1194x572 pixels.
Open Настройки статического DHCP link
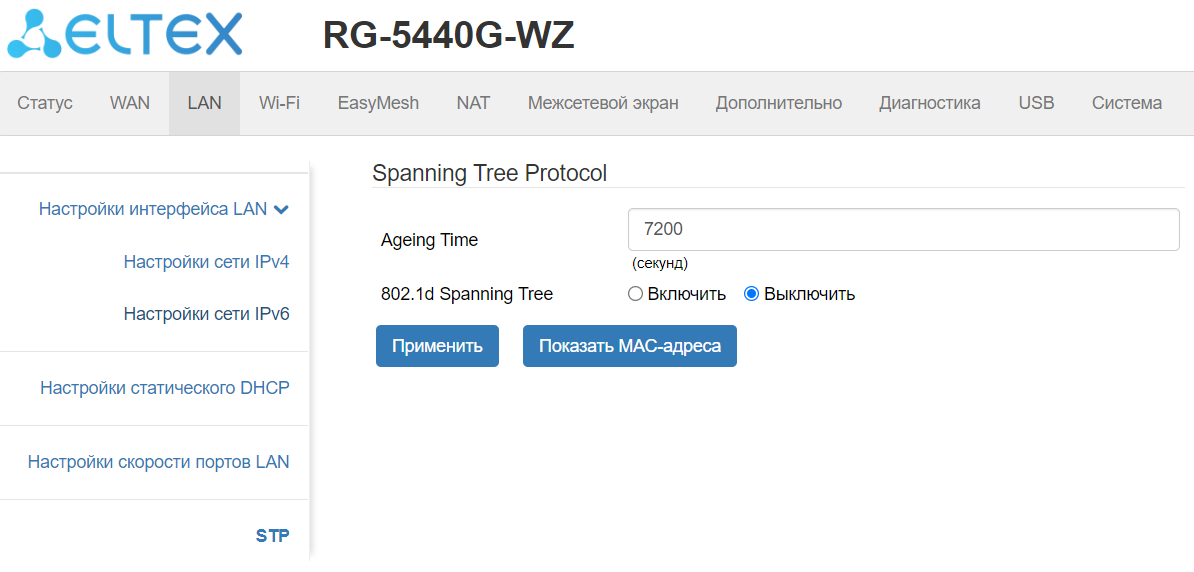[x=165, y=388]
